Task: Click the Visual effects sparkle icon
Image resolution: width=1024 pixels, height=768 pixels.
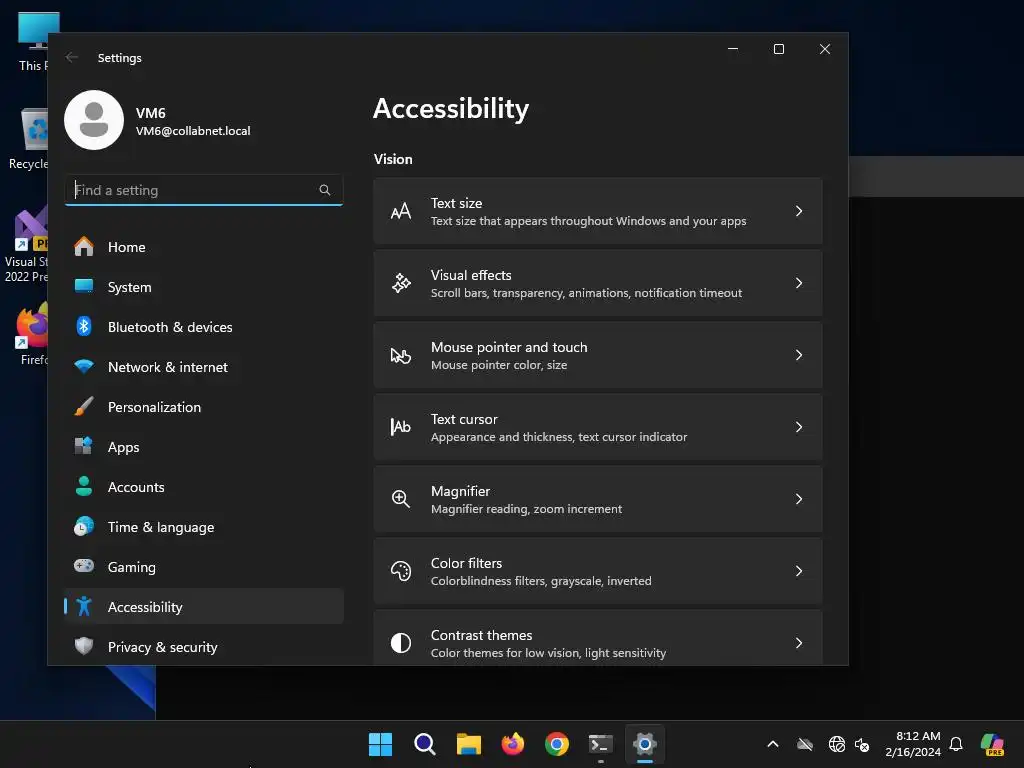Action: click(401, 283)
